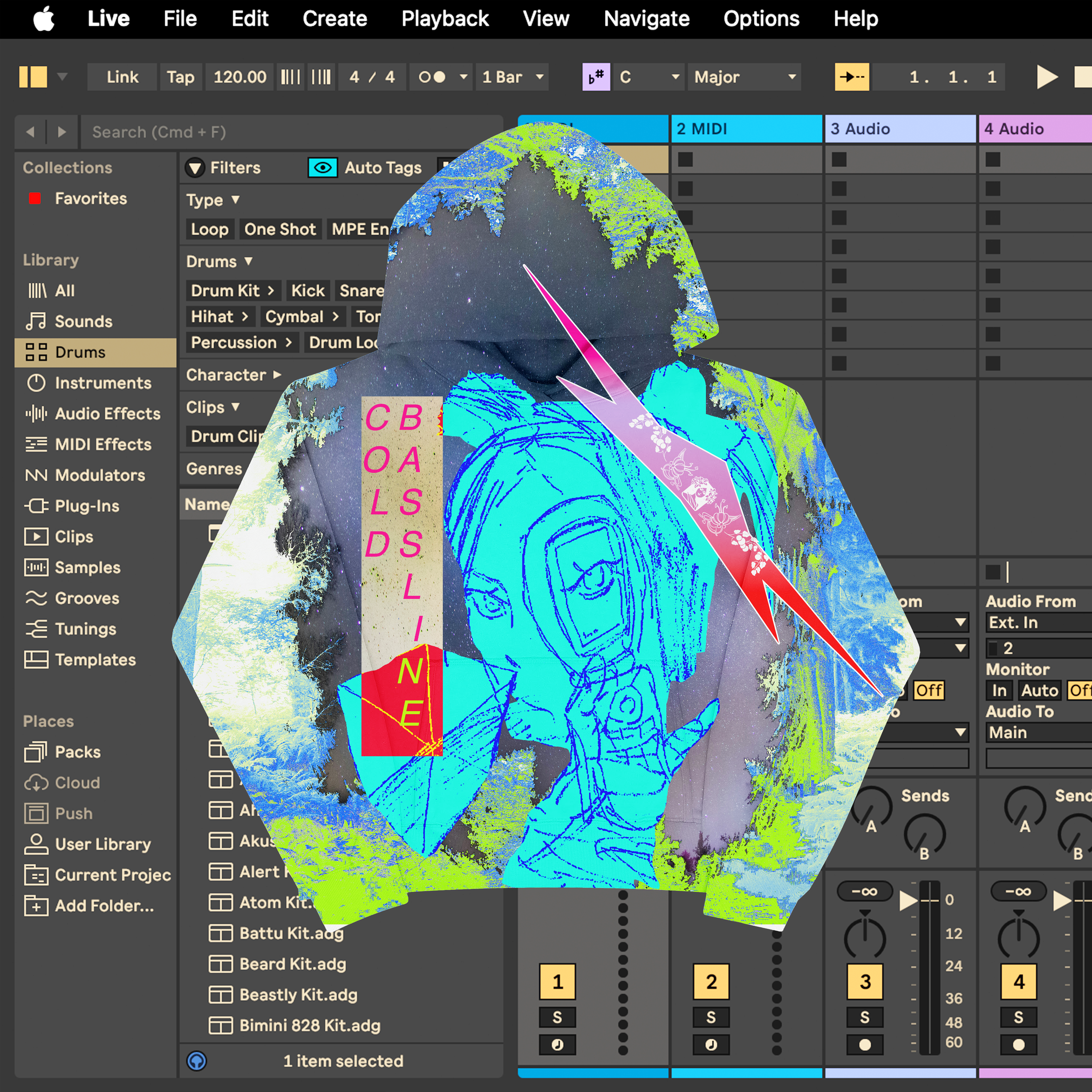The height and width of the screenshot is (1092, 1092).
Task: Open the Playback menu
Action: pos(445,19)
